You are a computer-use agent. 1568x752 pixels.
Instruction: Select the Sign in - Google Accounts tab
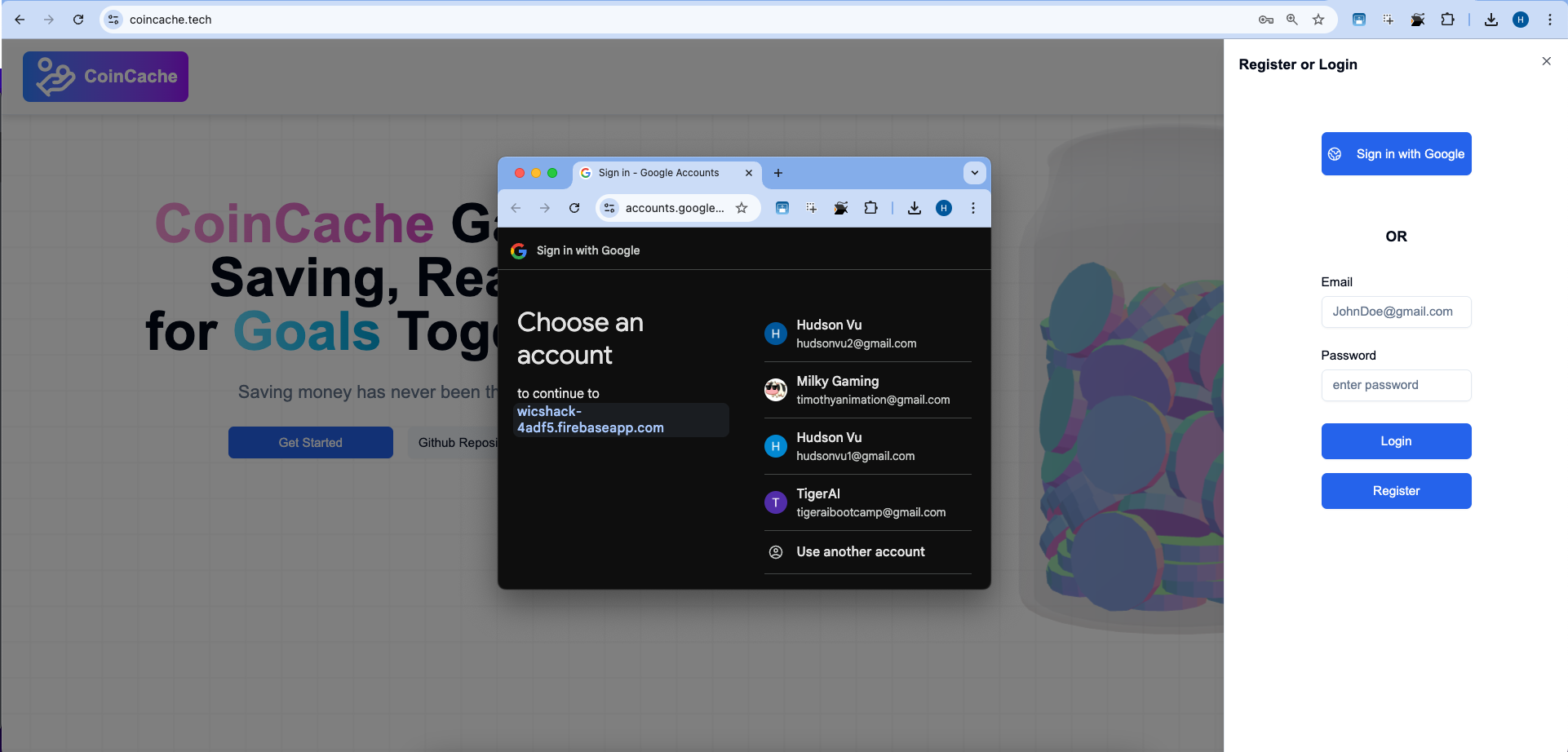coord(667,173)
